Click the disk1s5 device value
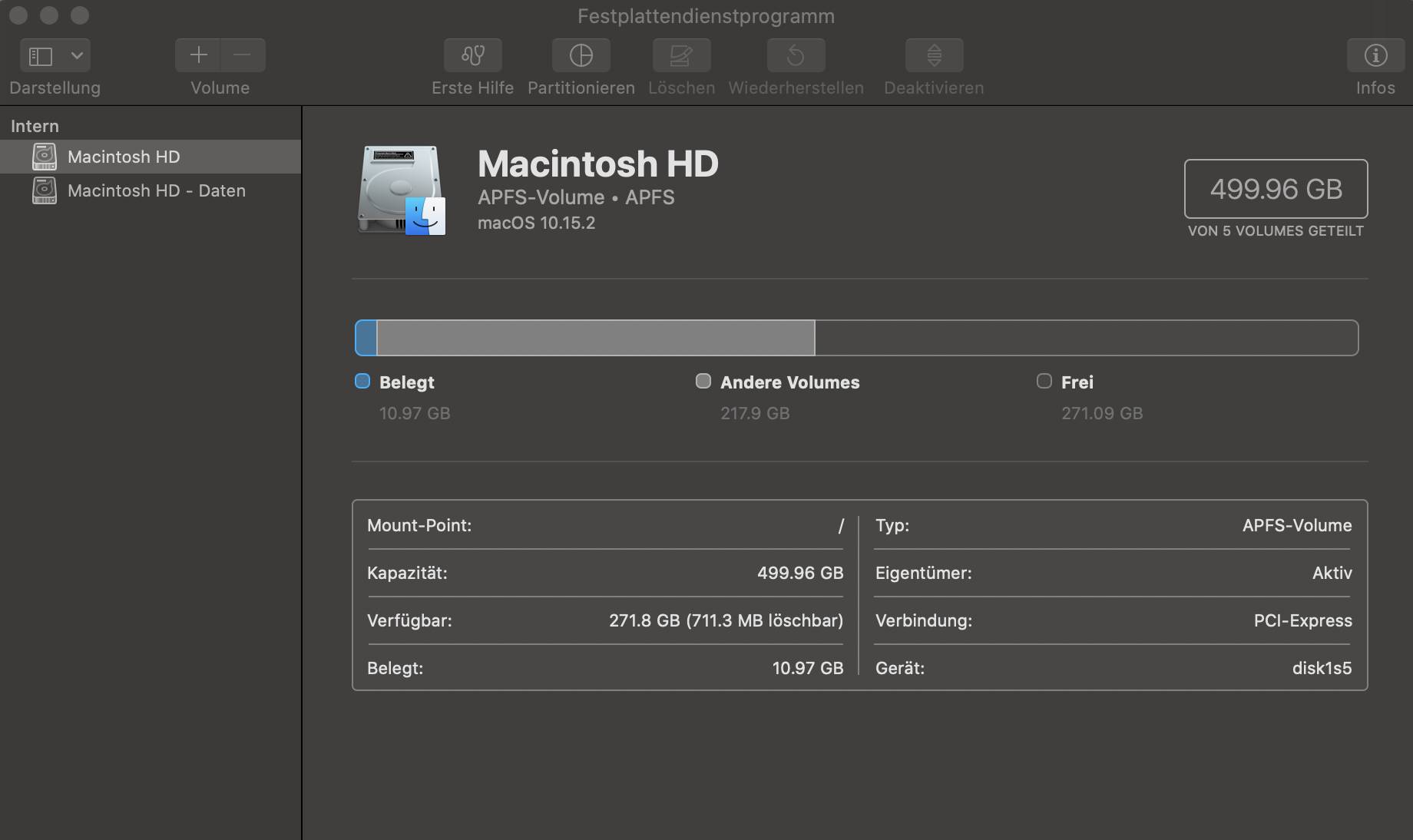This screenshot has height=840, width=1413. coord(1322,668)
